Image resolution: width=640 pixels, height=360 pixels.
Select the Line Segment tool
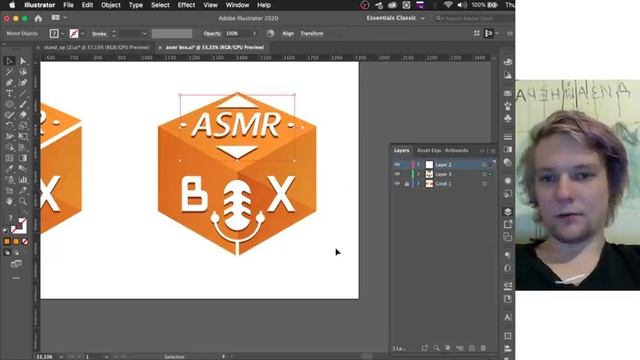point(23,93)
